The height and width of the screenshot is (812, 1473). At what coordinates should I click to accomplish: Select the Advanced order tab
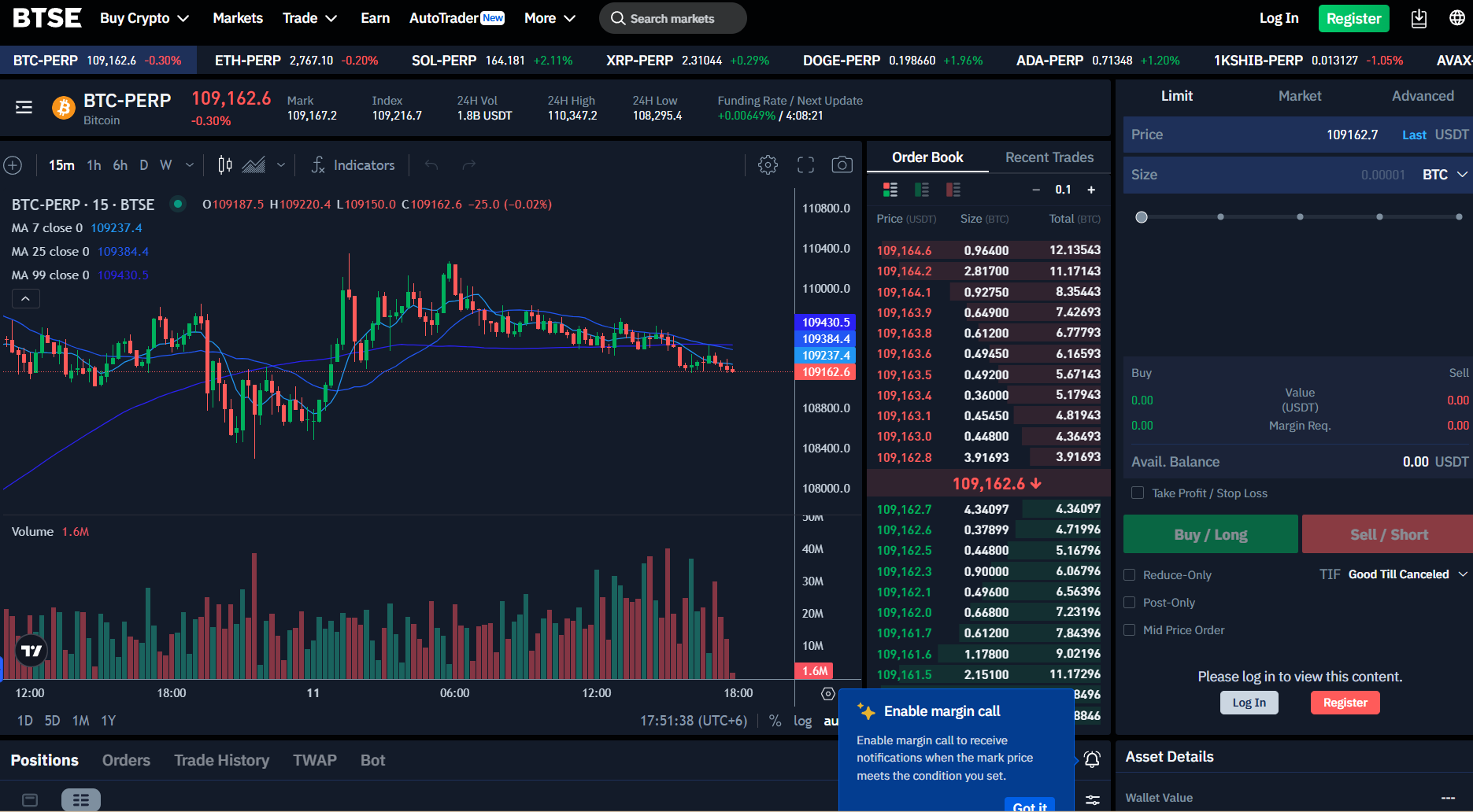(x=1423, y=96)
